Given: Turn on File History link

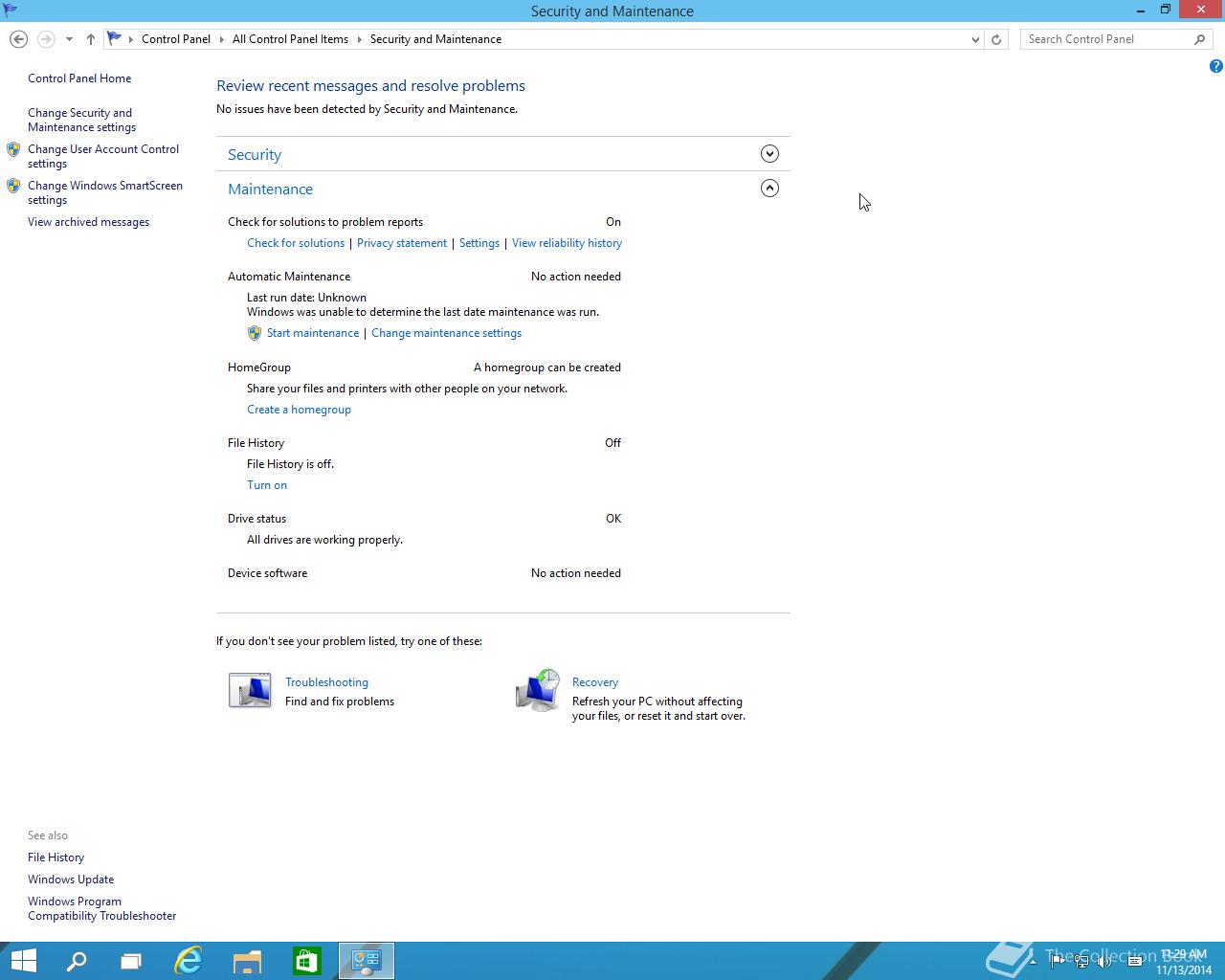Looking at the screenshot, I should [x=267, y=485].
